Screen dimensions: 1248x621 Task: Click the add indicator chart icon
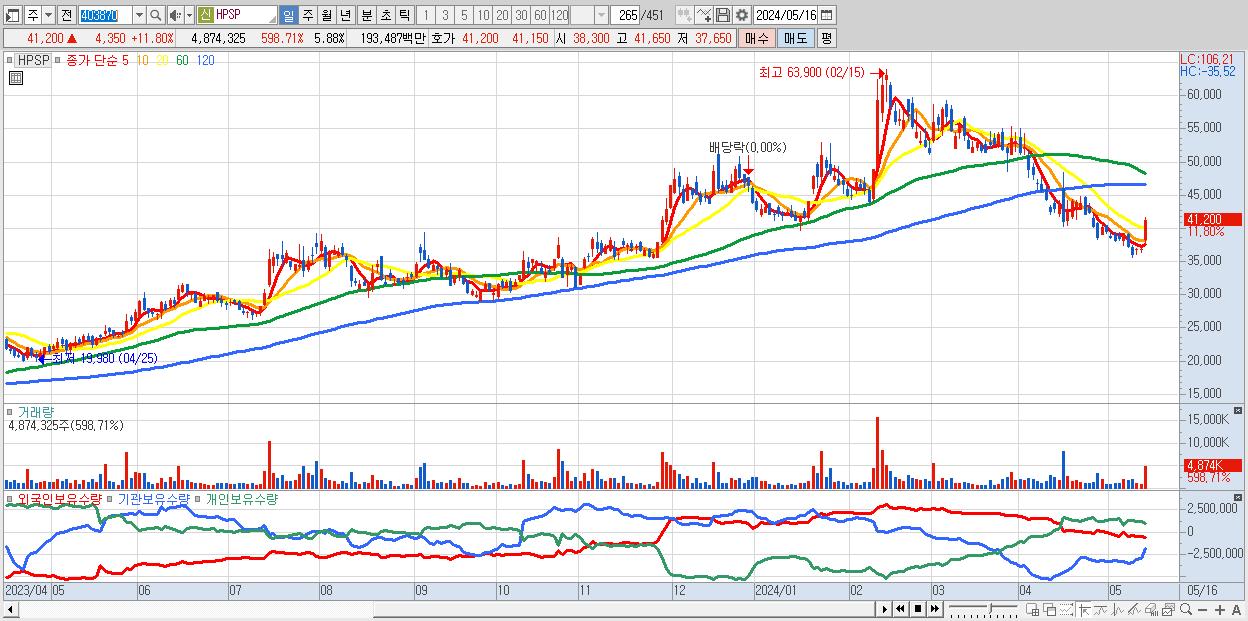tap(684, 16)
